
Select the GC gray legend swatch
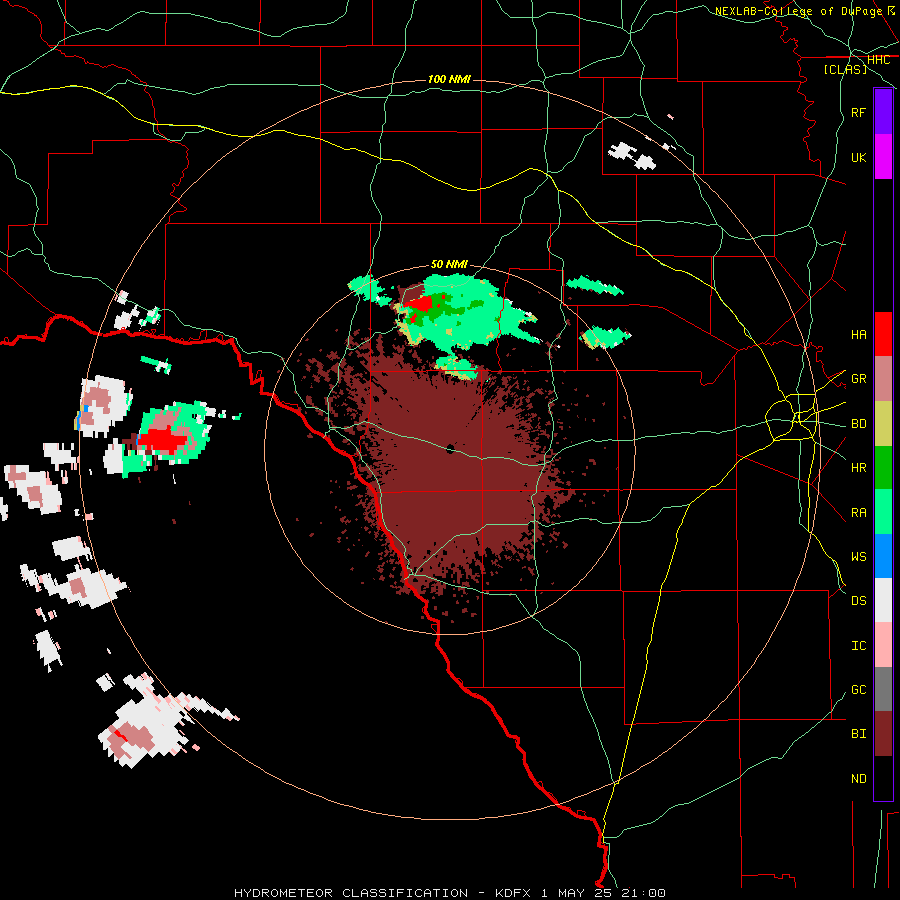click(883, 689)
